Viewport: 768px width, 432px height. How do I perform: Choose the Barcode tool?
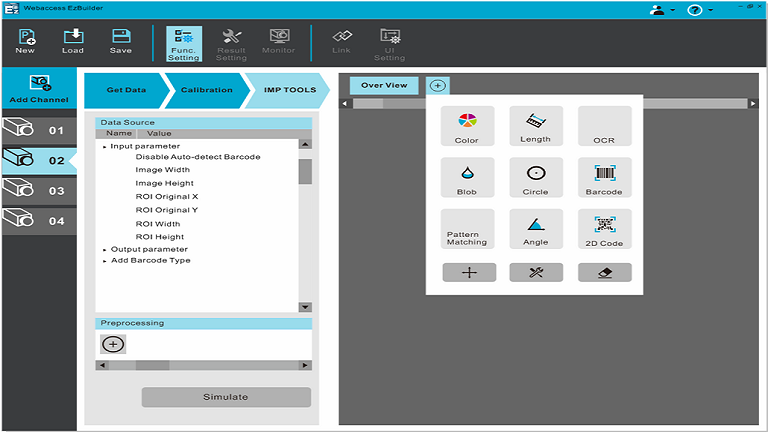click(x=604, y=178)
